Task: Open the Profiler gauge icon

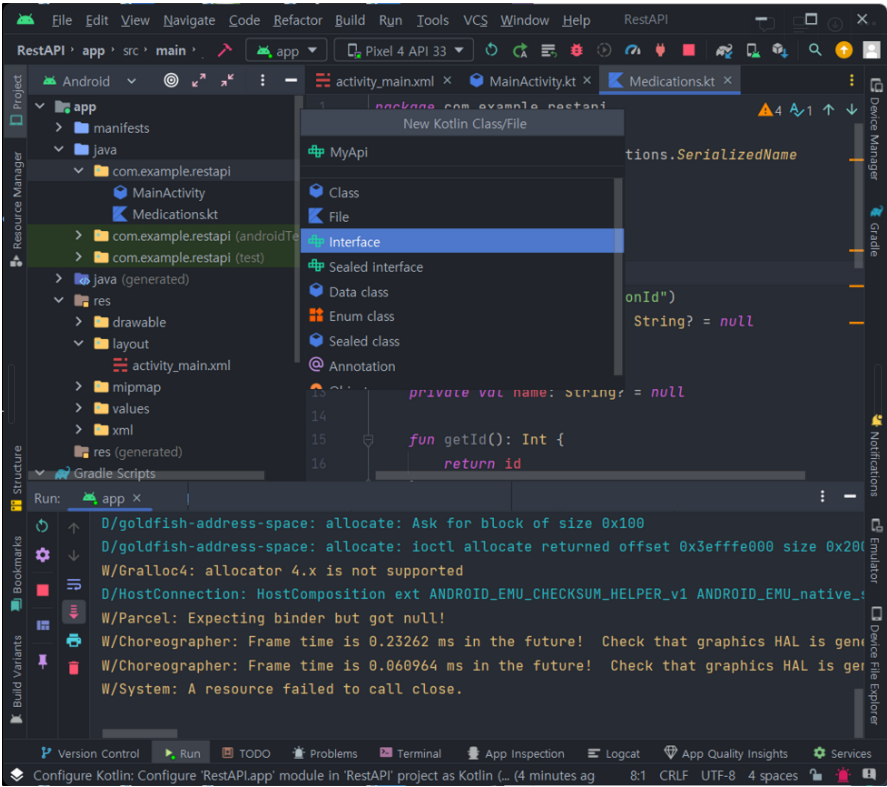Action: pos(632,50)
